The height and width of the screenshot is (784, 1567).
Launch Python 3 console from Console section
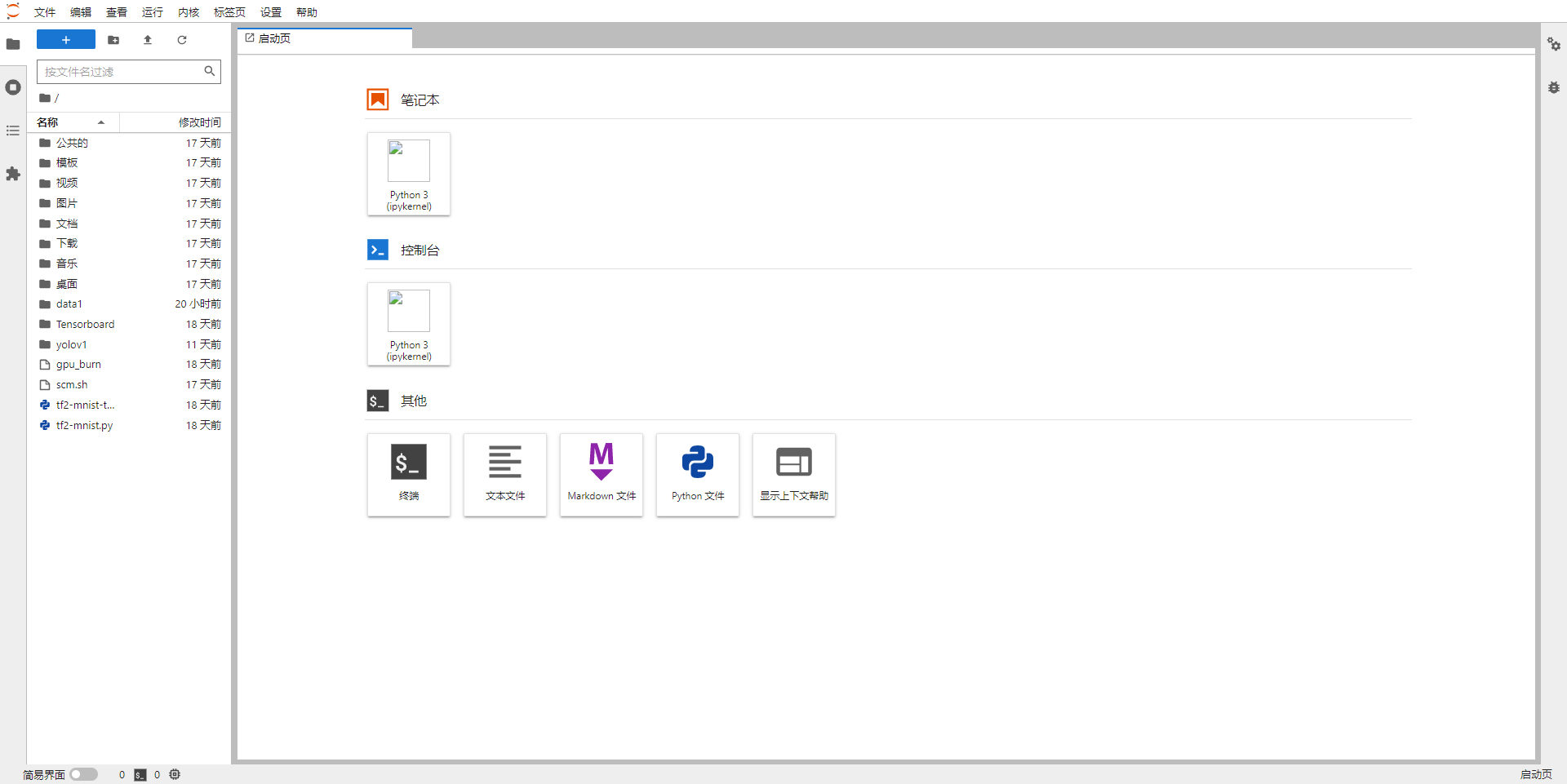pyautogui.click(x=409, y=324)
